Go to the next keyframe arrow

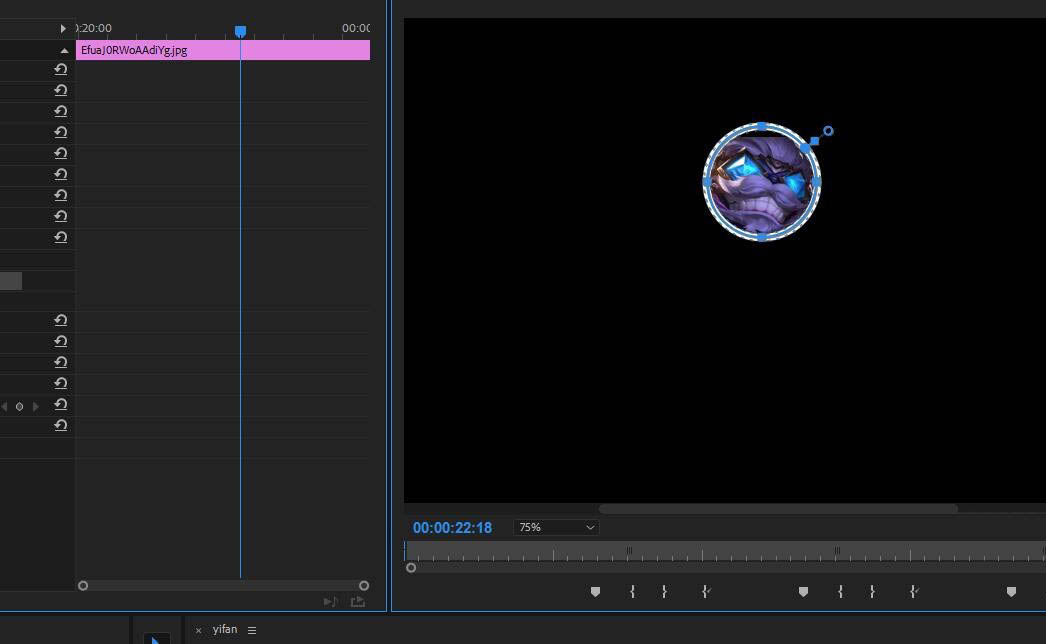[x=35, y=406]
